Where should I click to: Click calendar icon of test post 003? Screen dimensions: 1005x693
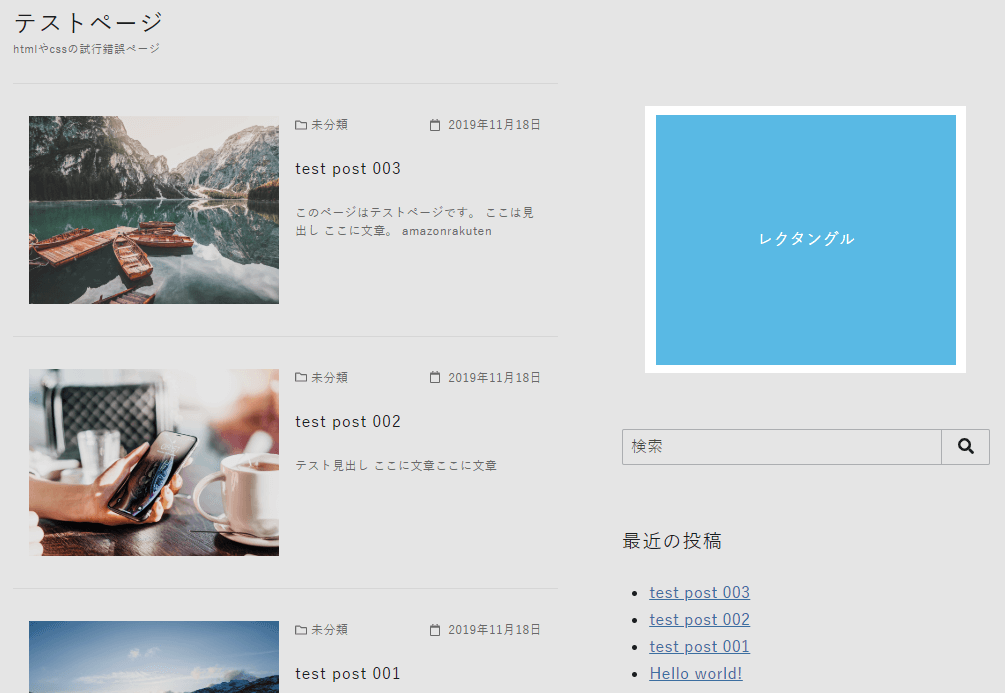pos(435,125)
